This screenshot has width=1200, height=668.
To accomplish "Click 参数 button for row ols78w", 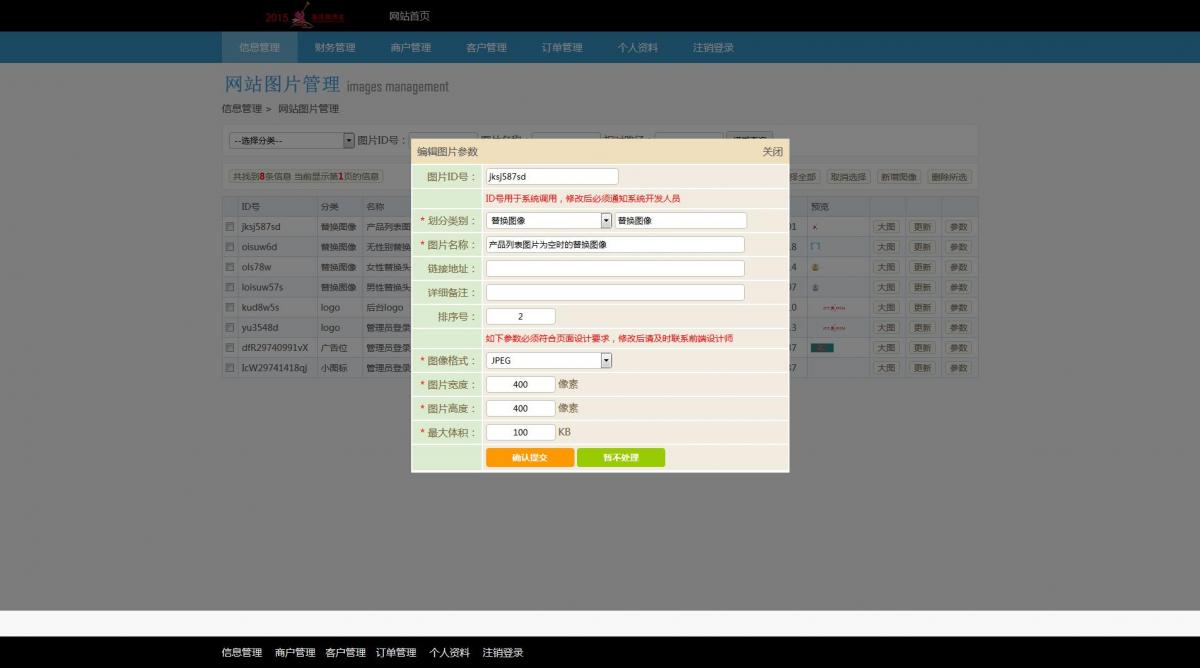I will tap(958, 267).
